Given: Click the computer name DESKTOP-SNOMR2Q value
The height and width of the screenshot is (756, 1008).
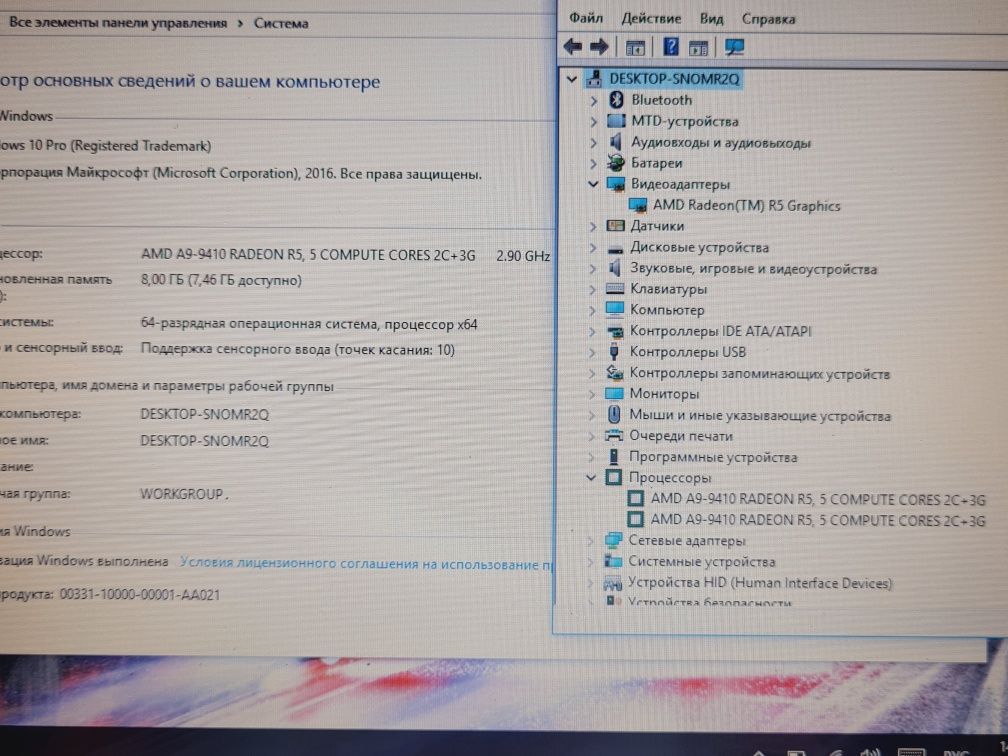Looking at the screenshot, I should coord(204,414).
